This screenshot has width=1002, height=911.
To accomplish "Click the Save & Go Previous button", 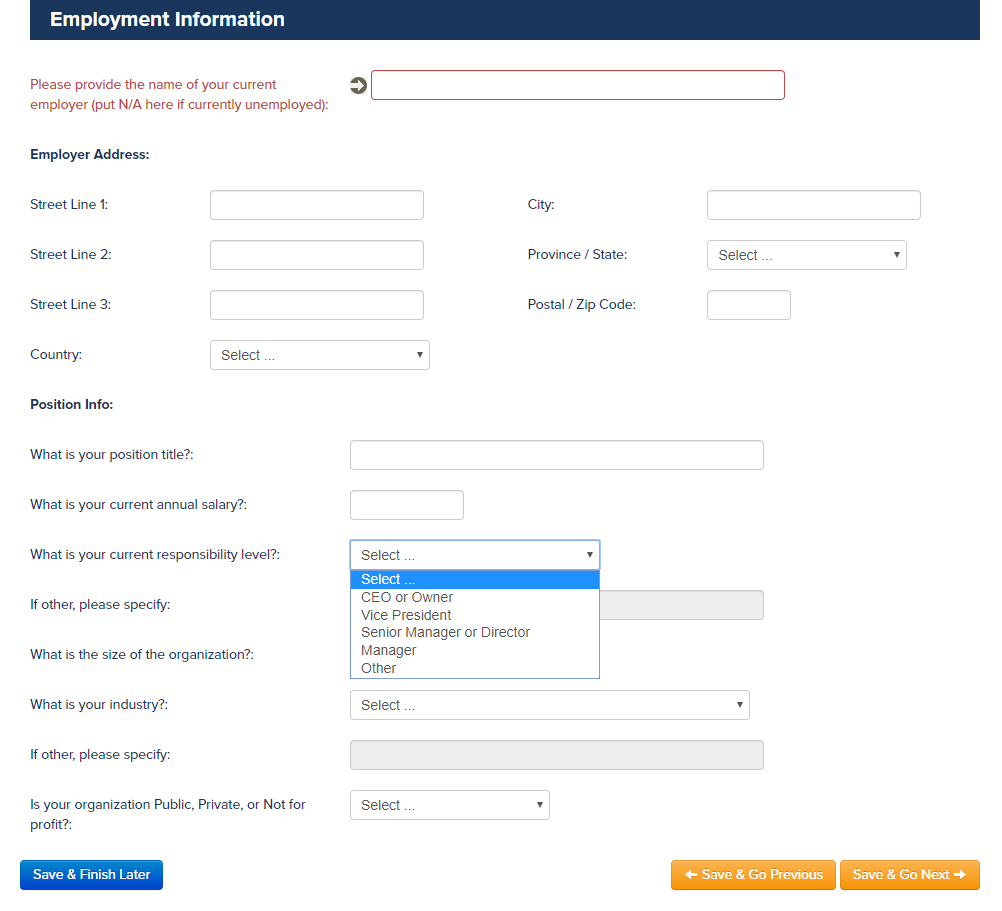I will tap(752, 874).
